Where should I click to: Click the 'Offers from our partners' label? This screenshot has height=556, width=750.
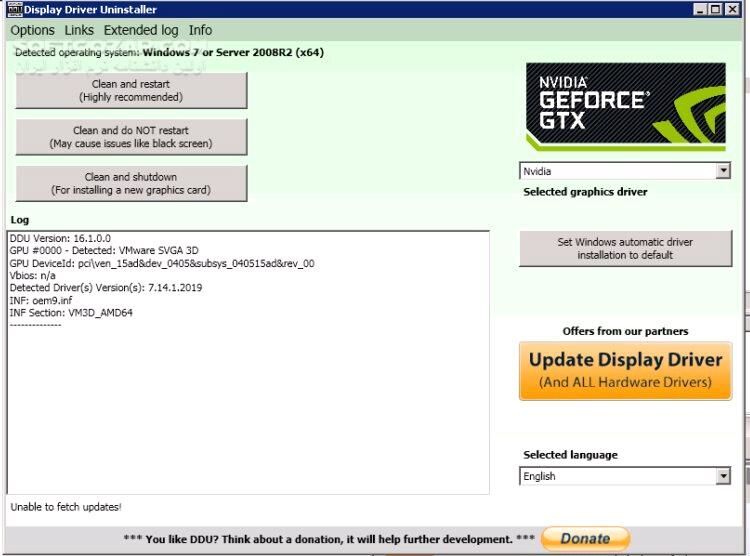tap(625, 331)
